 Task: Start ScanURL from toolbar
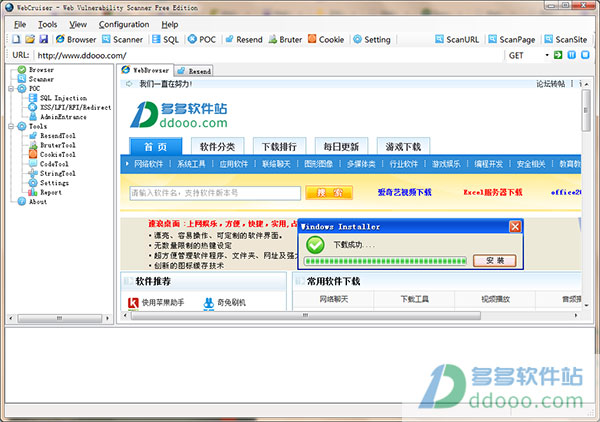(457, 39)
